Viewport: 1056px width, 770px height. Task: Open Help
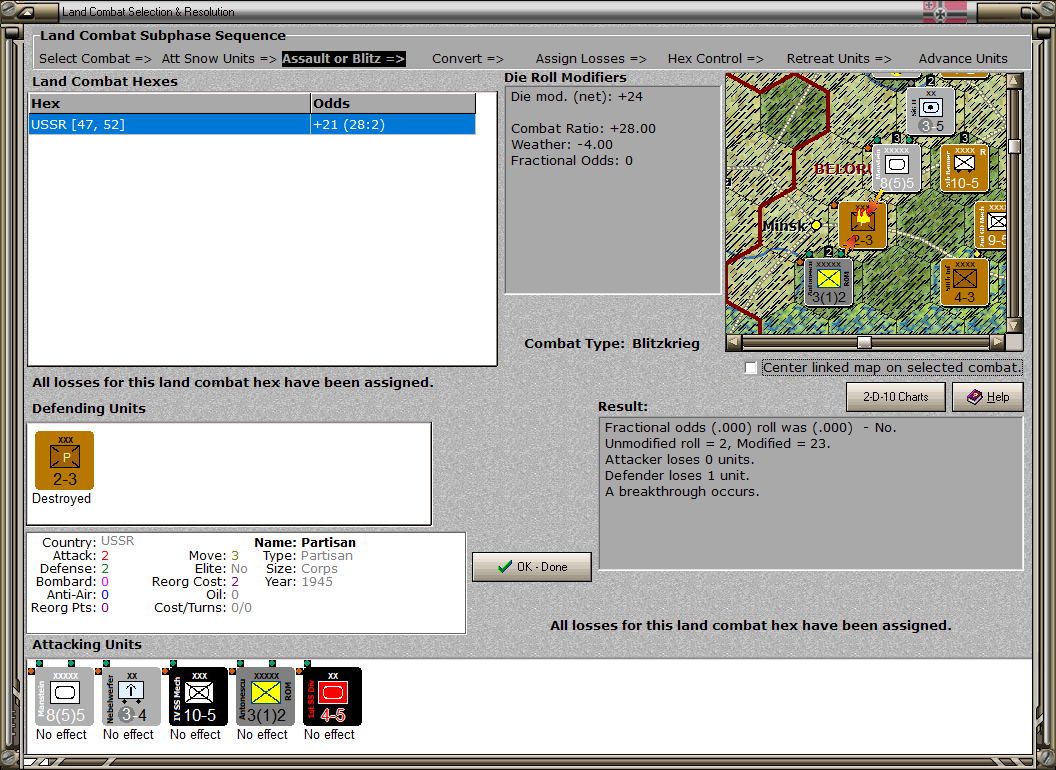coord(988,397)
